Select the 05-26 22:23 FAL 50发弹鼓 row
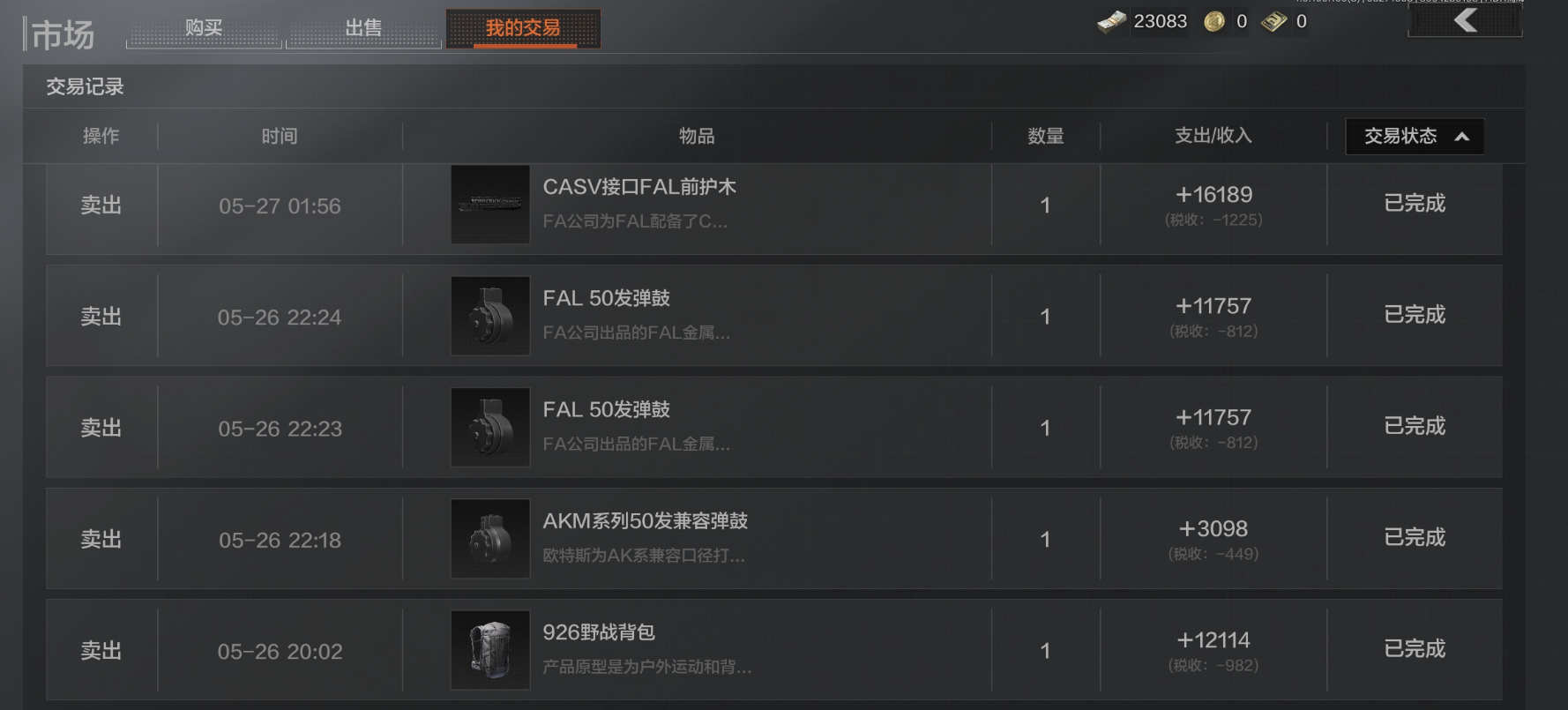Viewport: 1568px width, 710px height. point(774,428)
